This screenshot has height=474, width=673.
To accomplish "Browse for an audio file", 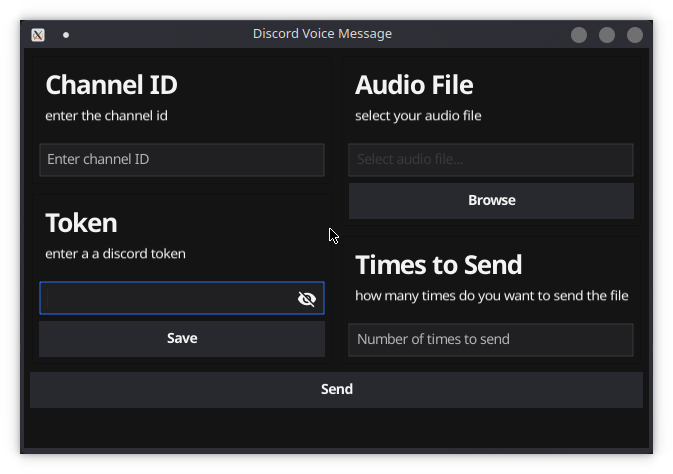I will tap(491, 201).
